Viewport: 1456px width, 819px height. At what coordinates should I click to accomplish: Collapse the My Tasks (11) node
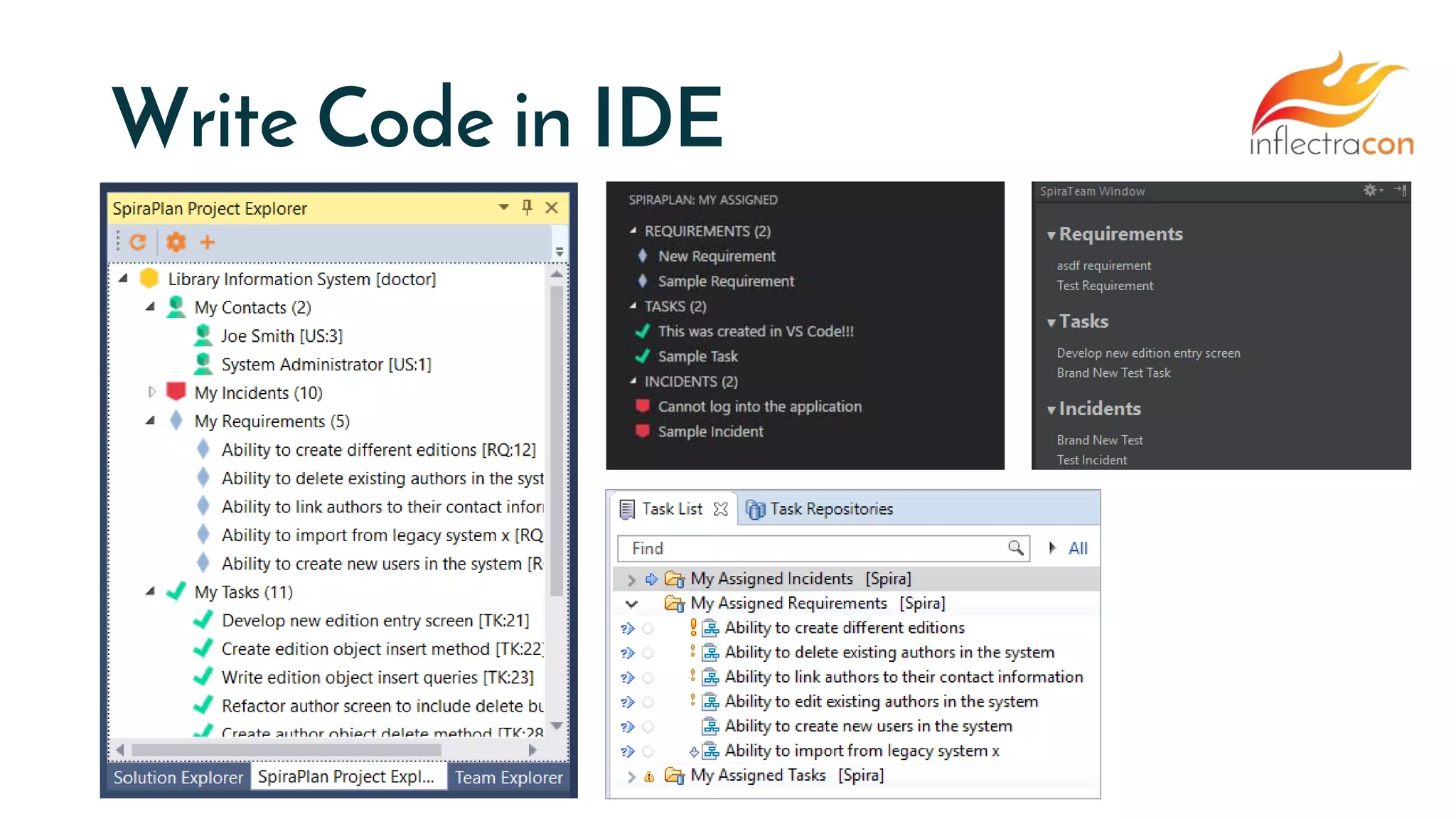point(150,591)
